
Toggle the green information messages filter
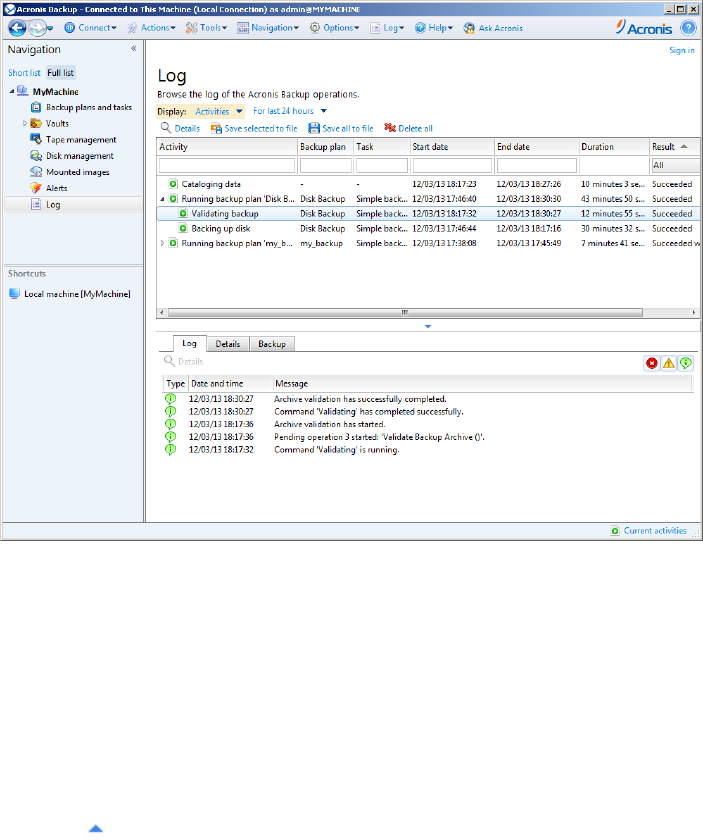click(x=685, y=363)
